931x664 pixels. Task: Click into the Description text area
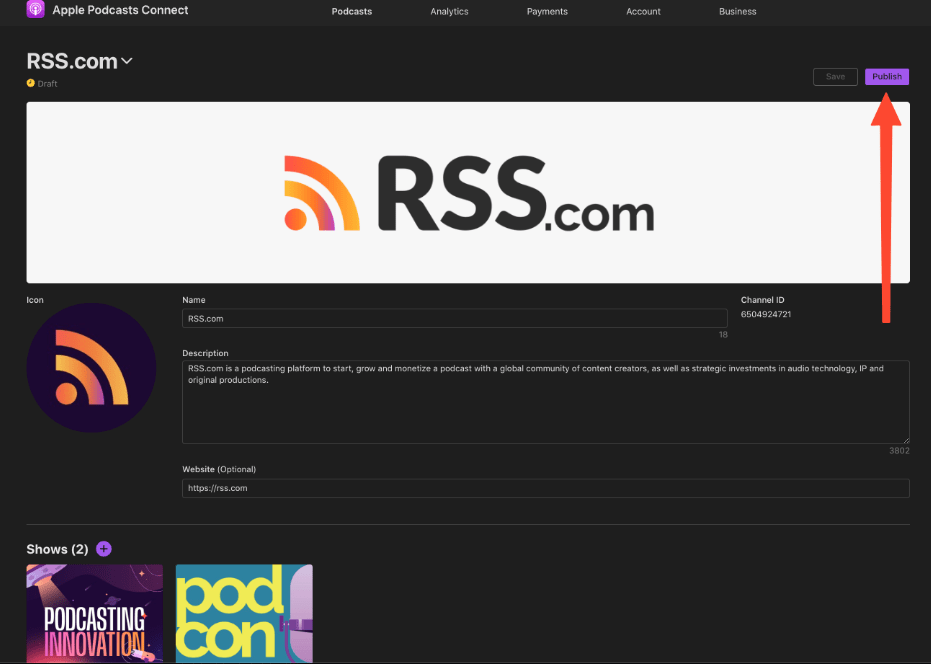pos(546,402)
